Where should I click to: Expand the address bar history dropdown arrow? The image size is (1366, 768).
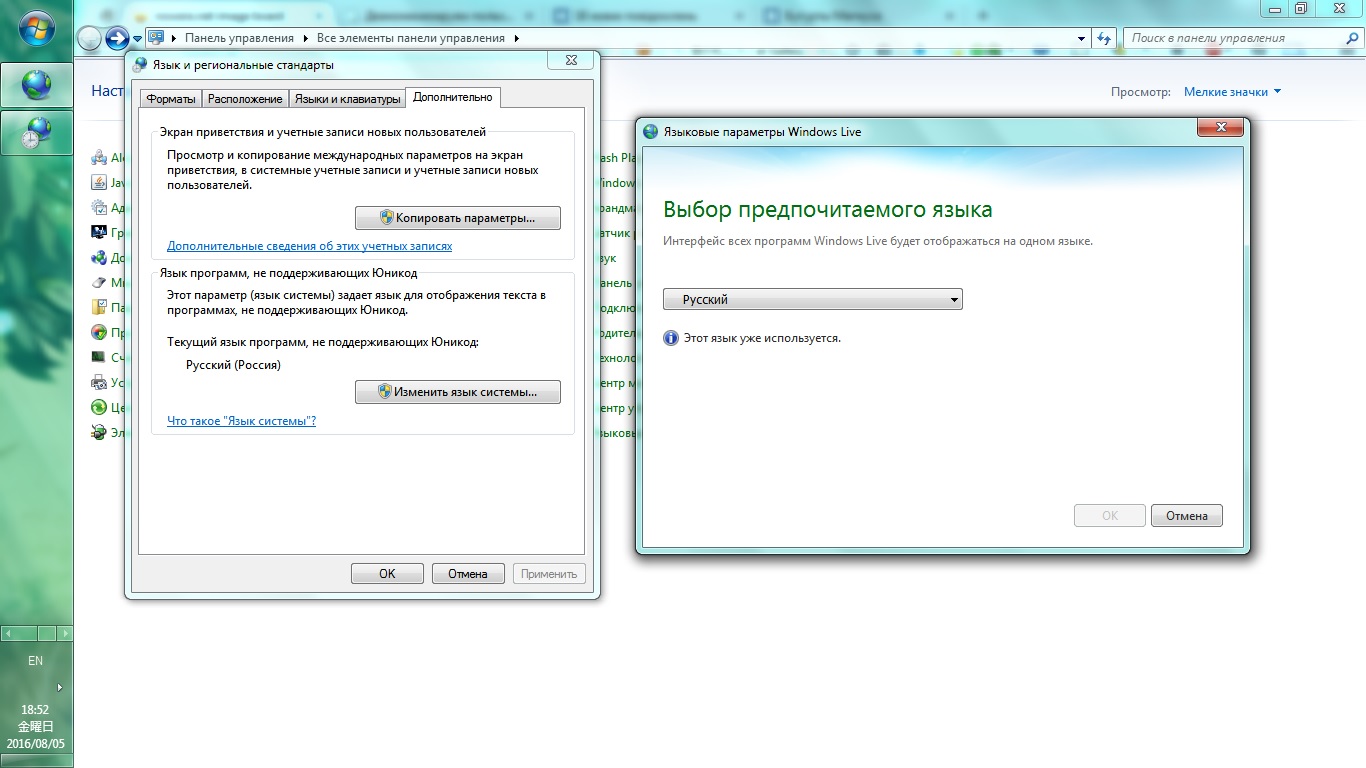point(1082,38)
